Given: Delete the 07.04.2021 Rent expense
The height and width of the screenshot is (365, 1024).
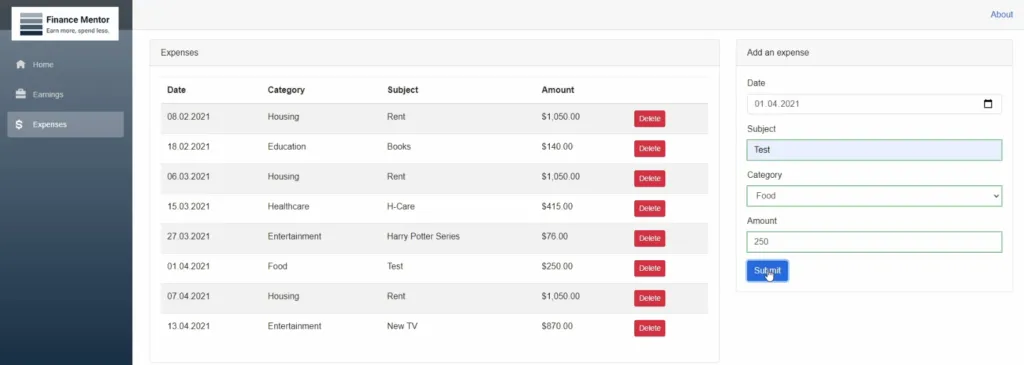Looking at the screenshot, I should [x=649, y=298].
